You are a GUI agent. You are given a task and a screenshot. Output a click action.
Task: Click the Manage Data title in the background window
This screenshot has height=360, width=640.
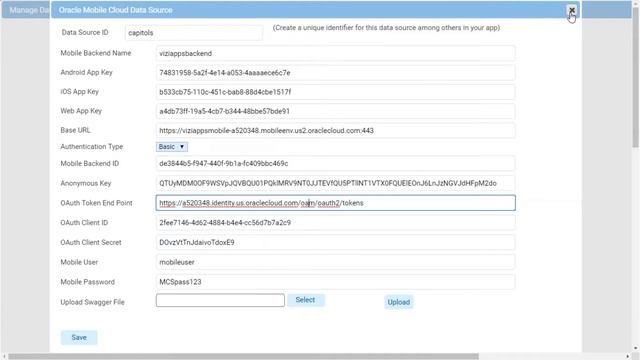[x=29, y=10]
